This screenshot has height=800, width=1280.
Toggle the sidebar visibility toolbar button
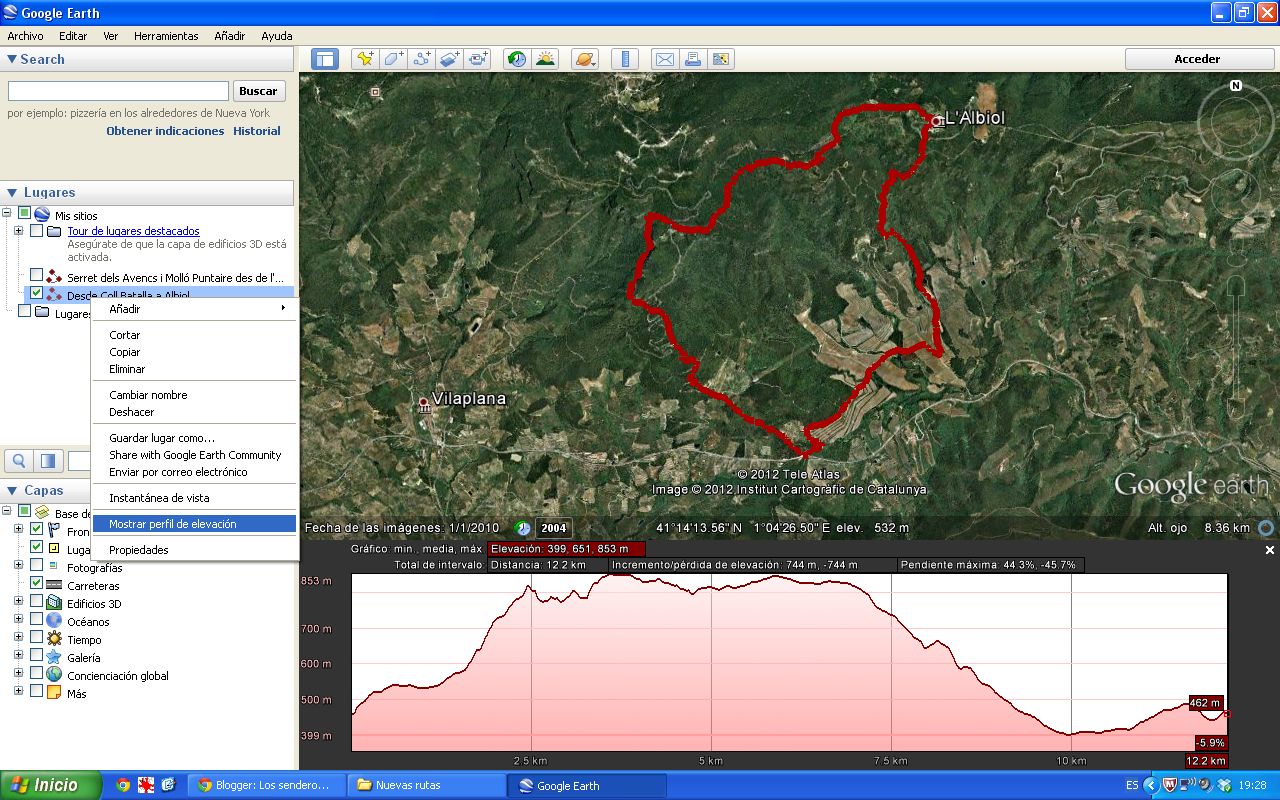325,59
